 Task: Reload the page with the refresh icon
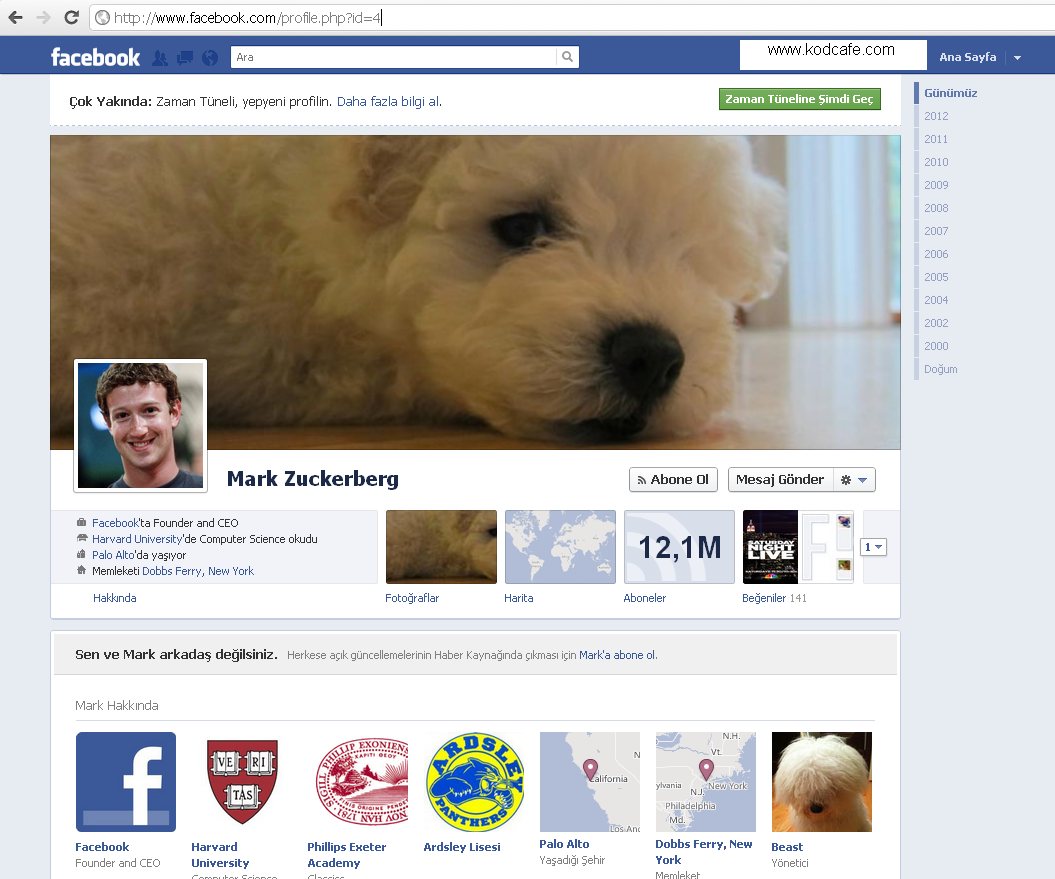71,17
